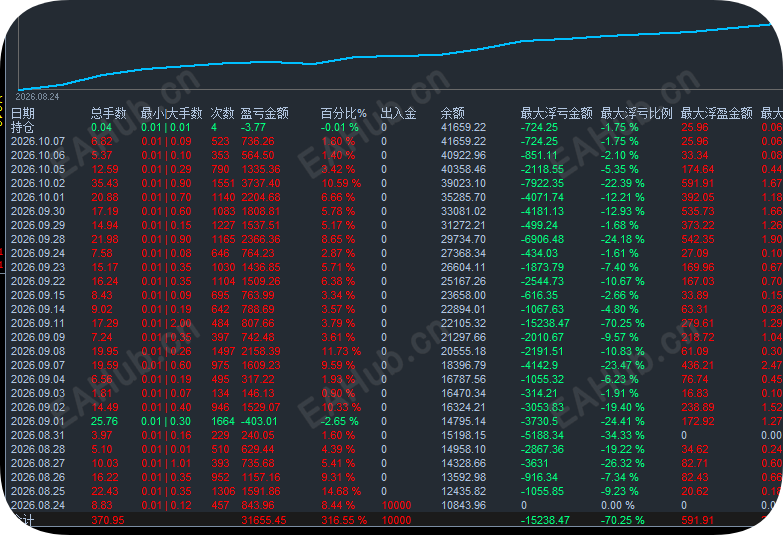Select the 2026.09.03 date row
783x535 pixels.
38,393
